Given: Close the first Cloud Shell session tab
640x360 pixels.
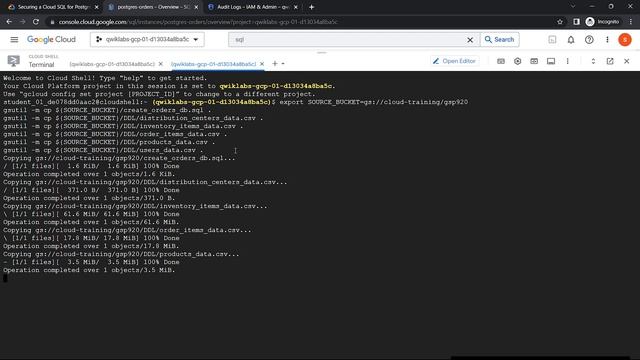Looking at the screenshot, I should 160,64.
